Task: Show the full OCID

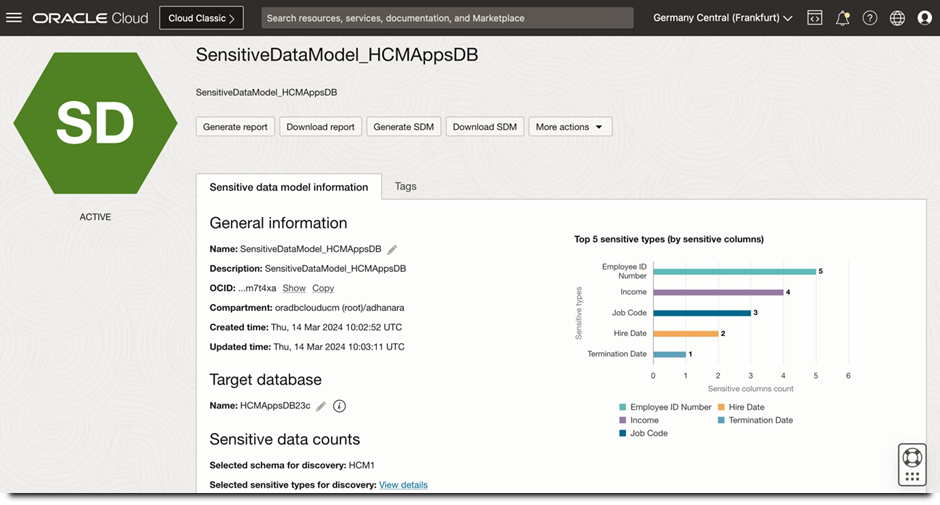Action: click(294, 288)
